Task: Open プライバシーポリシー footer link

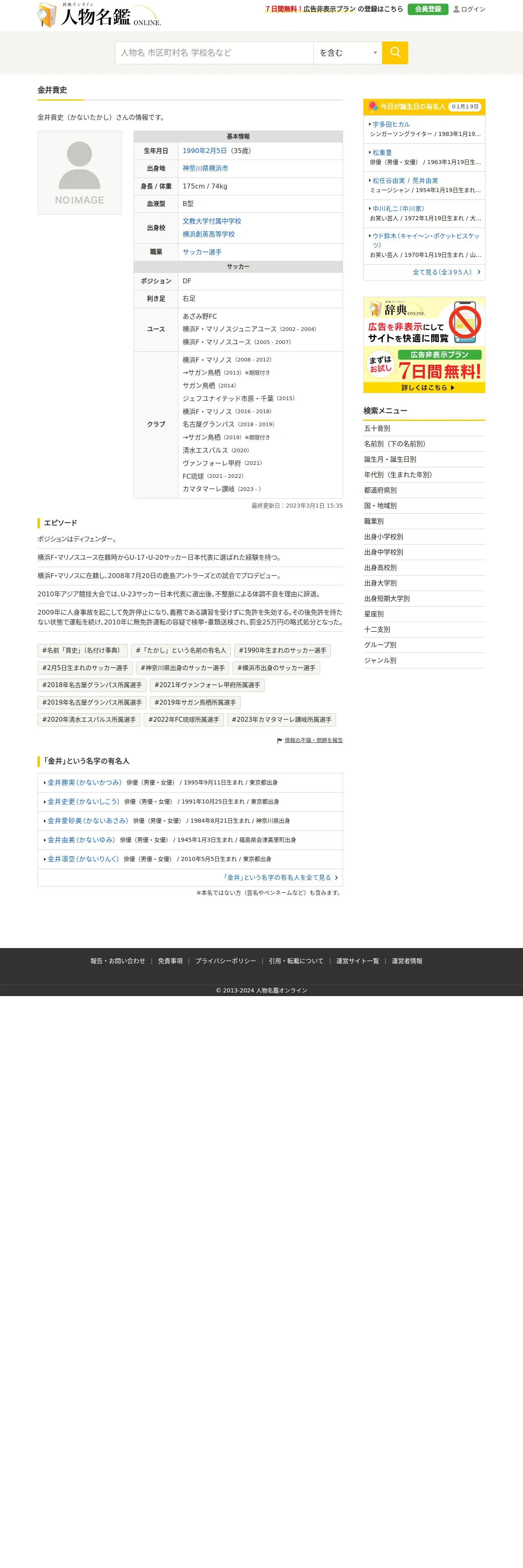Action: [x=226, y=961]
